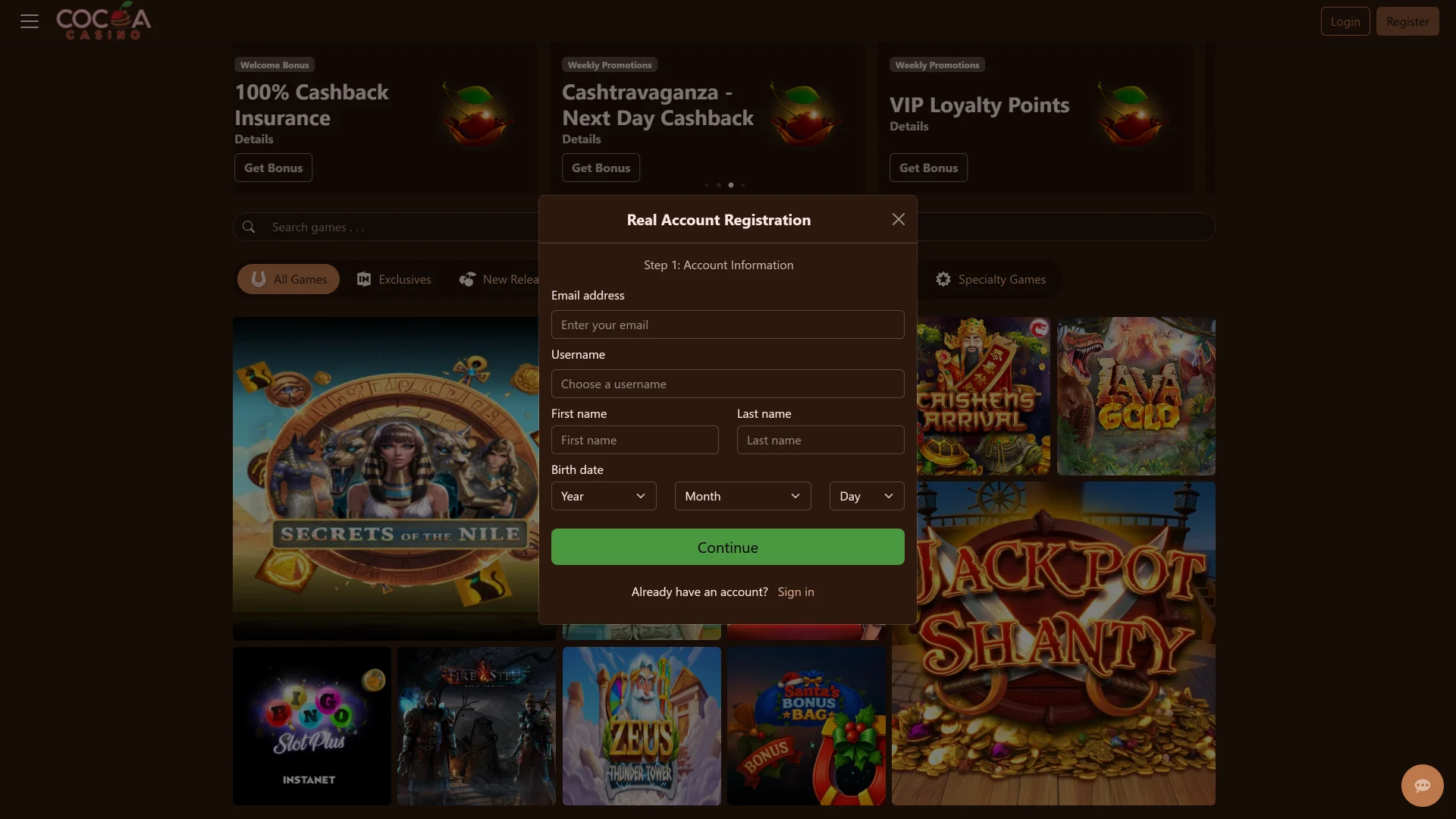Get Bonus for 100% Cashback Insurance
Viewport: 1456px width, 819px height.
point(273,168)
